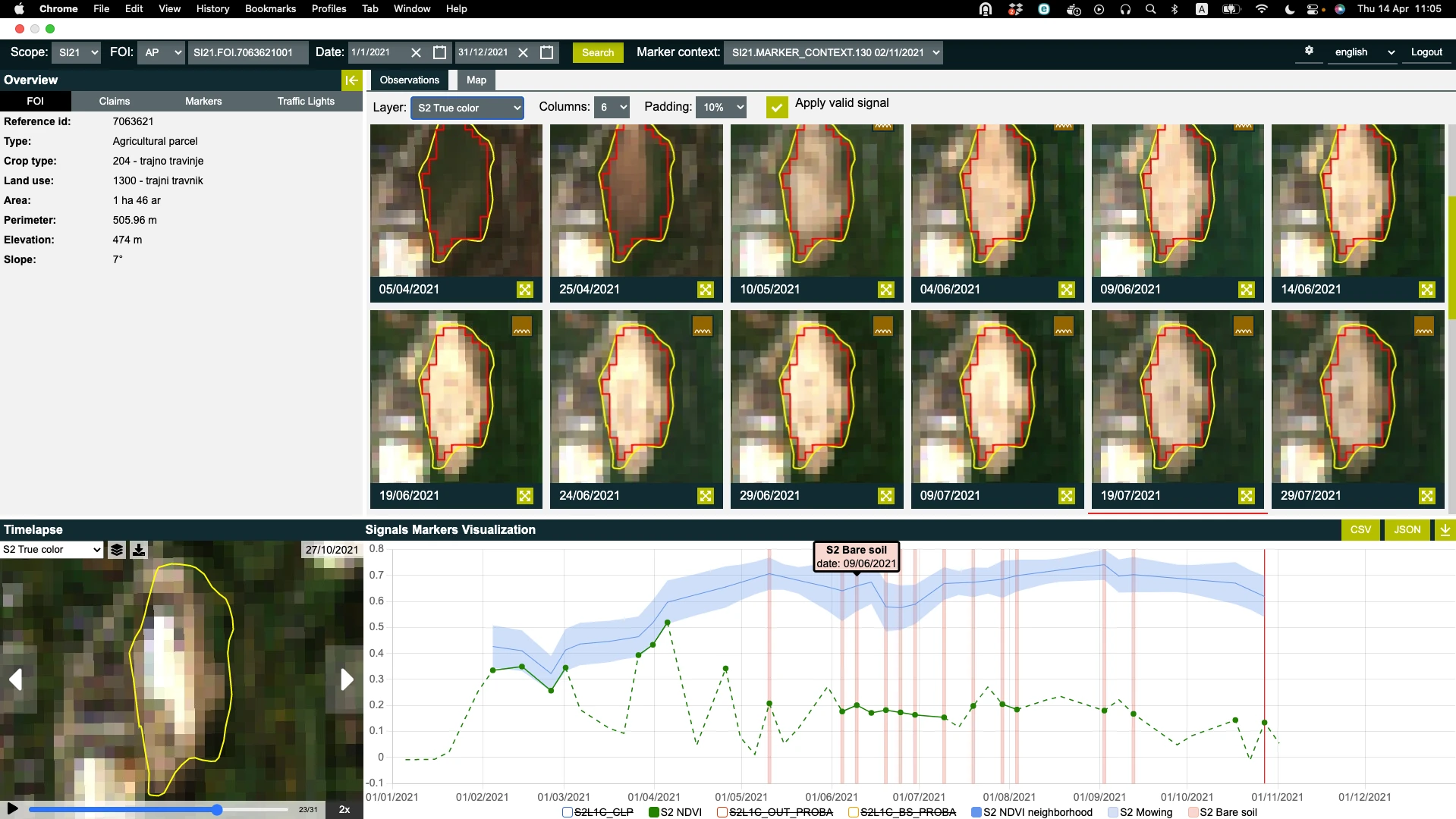
Task: Clear the end date 31/12/2021
Action: coord(523,52)
